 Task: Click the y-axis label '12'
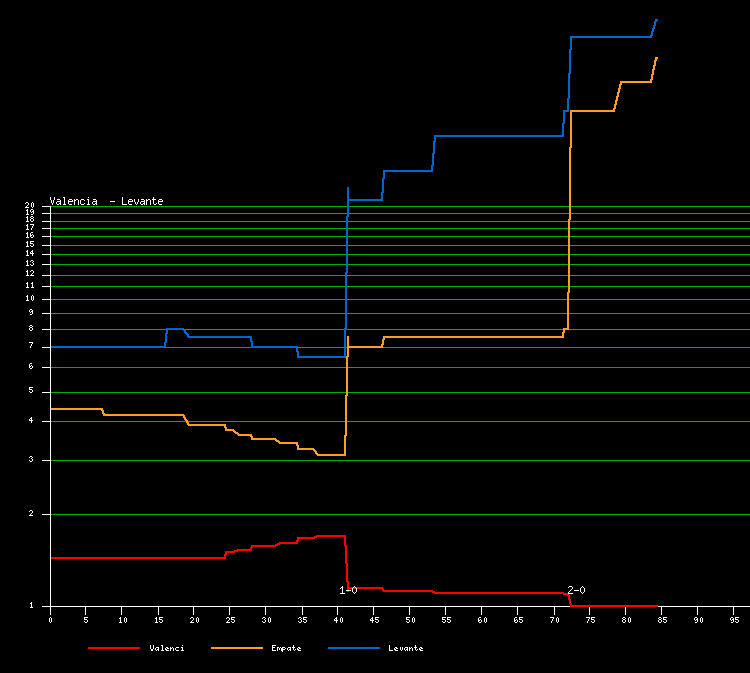(30, 274)
